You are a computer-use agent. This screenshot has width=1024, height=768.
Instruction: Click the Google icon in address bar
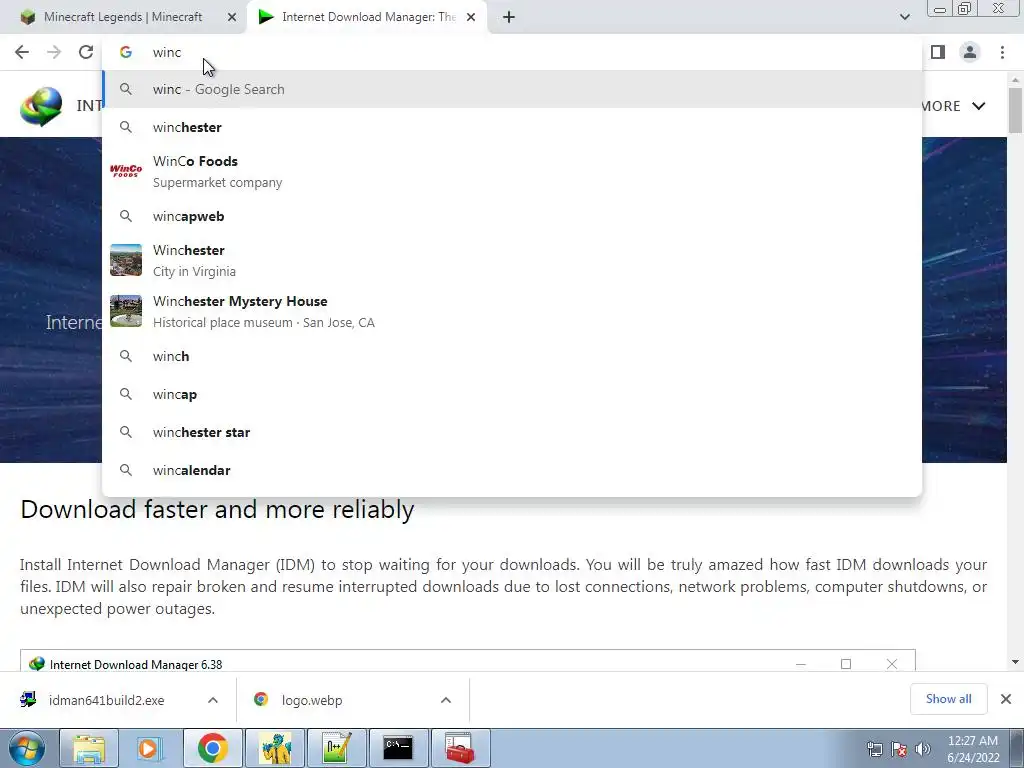pos(125,52)
